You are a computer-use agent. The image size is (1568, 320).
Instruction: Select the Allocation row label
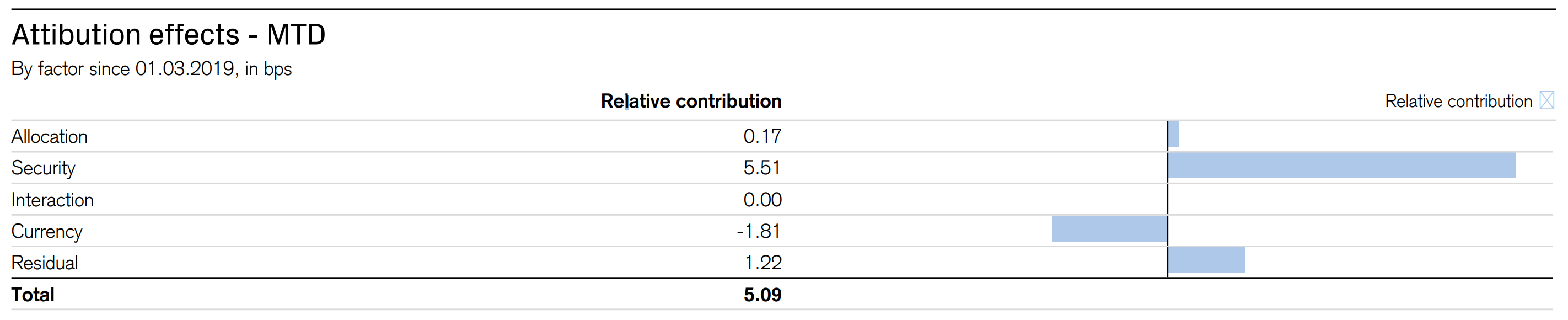49,136
